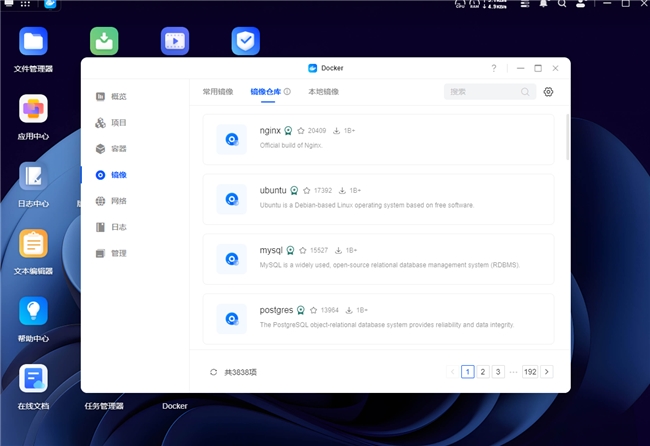The width and height of the screenshot is (650, 446).
Task: Click the refresh icon beside 共3838项
Action: [213, 372]
